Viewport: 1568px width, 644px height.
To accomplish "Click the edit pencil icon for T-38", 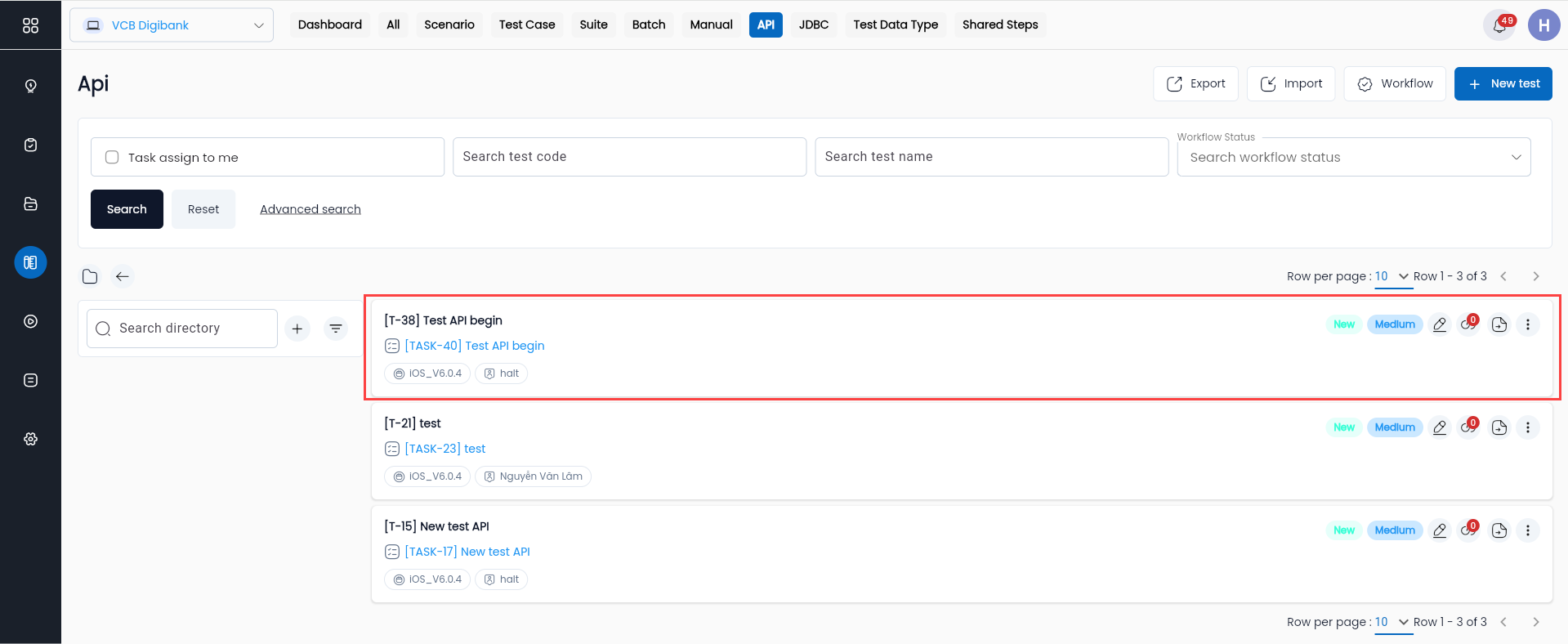I will 1440,324.
